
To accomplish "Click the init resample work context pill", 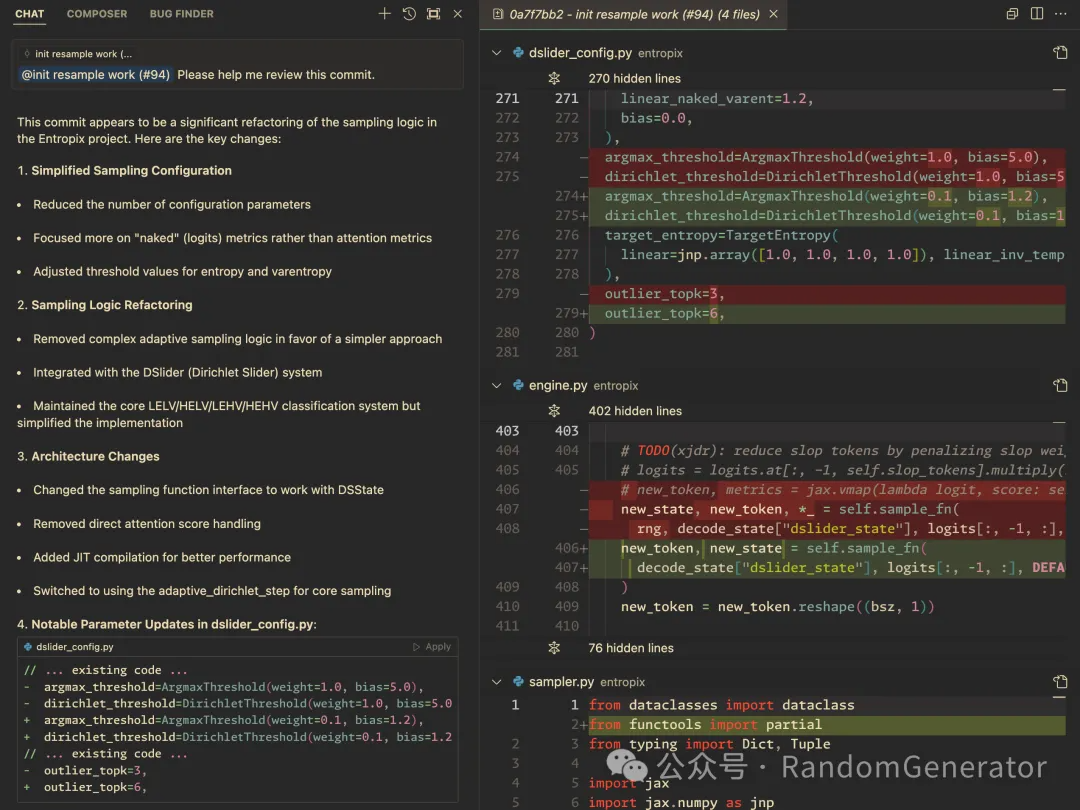I will click(x=78, y=54).
